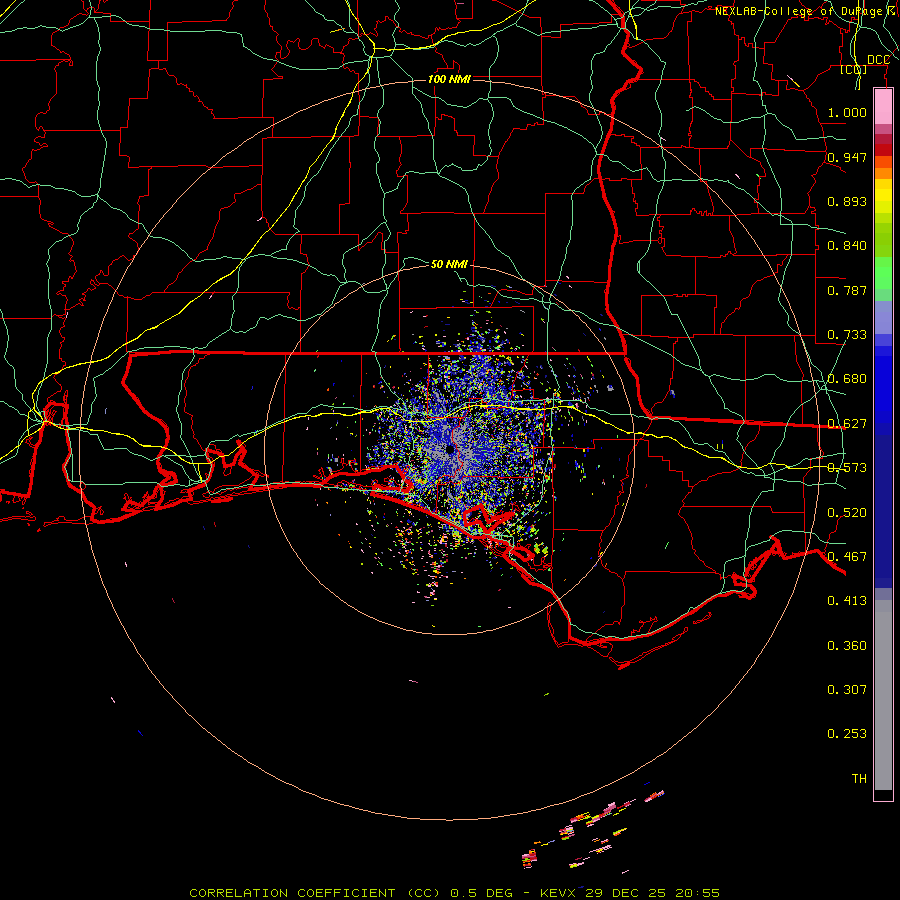Click the 0.893 legend value
900x900 pixels.
[847, 201]
